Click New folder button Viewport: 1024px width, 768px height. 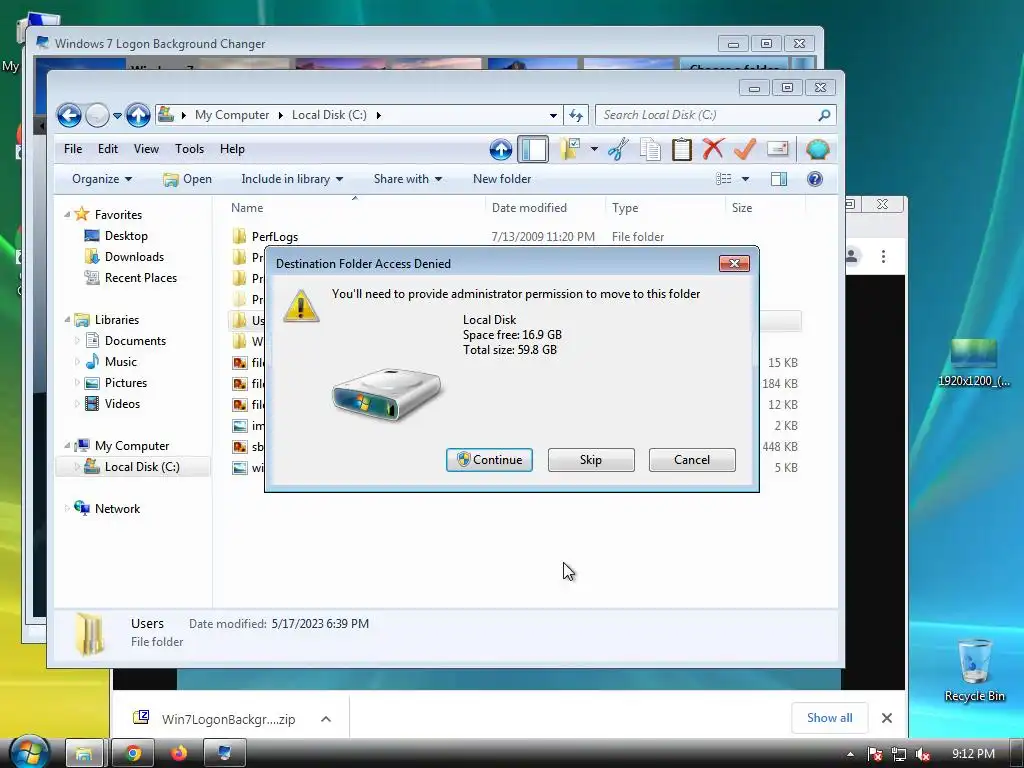coord(502,179)
